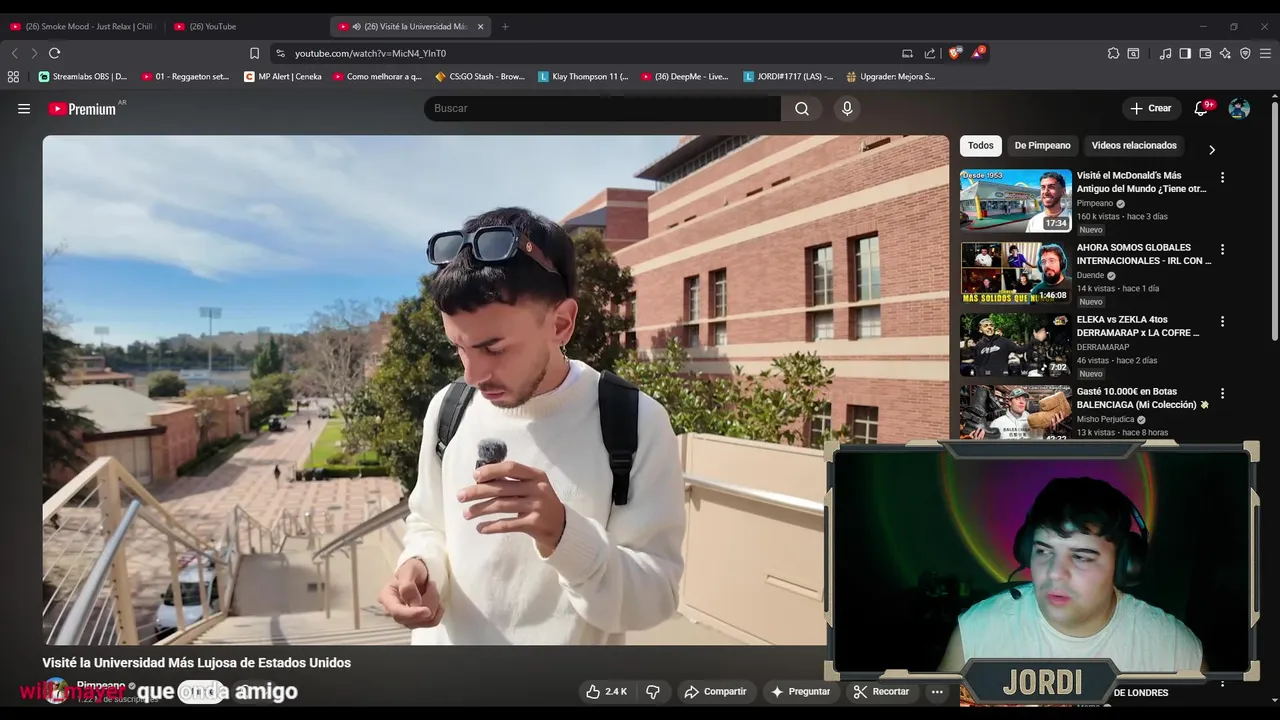Click the search magnifier button

(x=802, y=109)
